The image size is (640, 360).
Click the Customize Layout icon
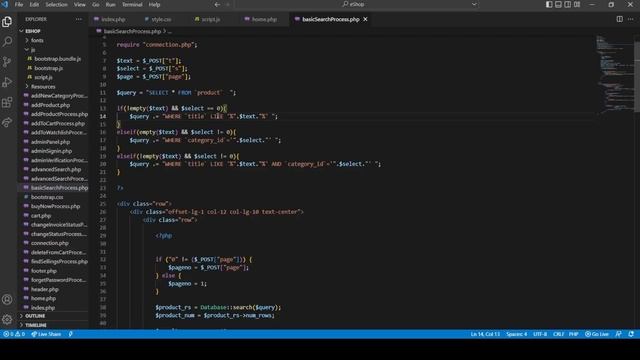point(577,4)
